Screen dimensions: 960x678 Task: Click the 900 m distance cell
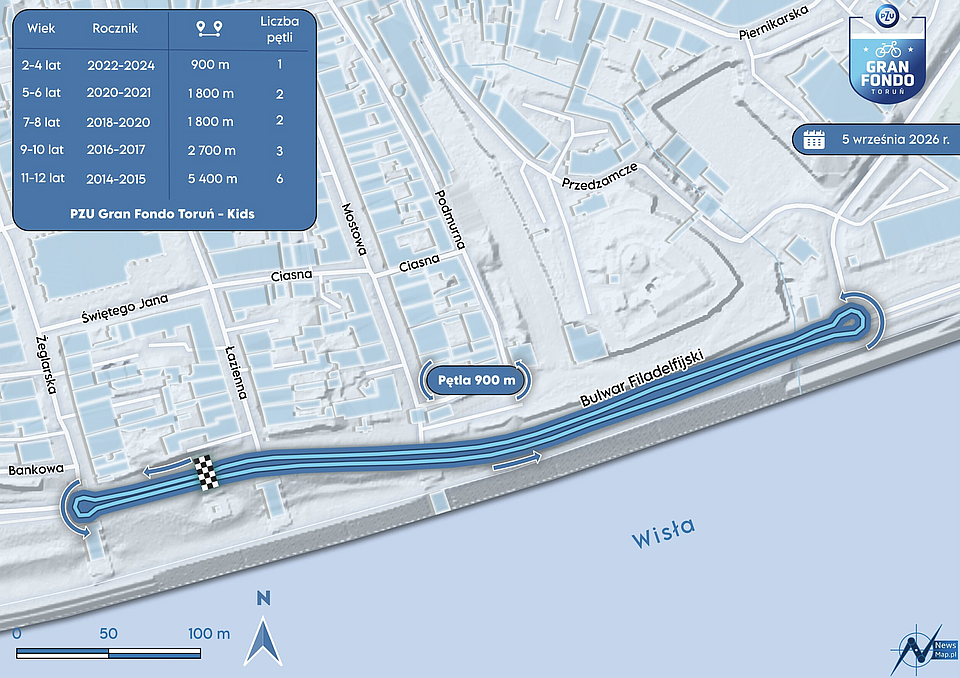click(210, 64)
